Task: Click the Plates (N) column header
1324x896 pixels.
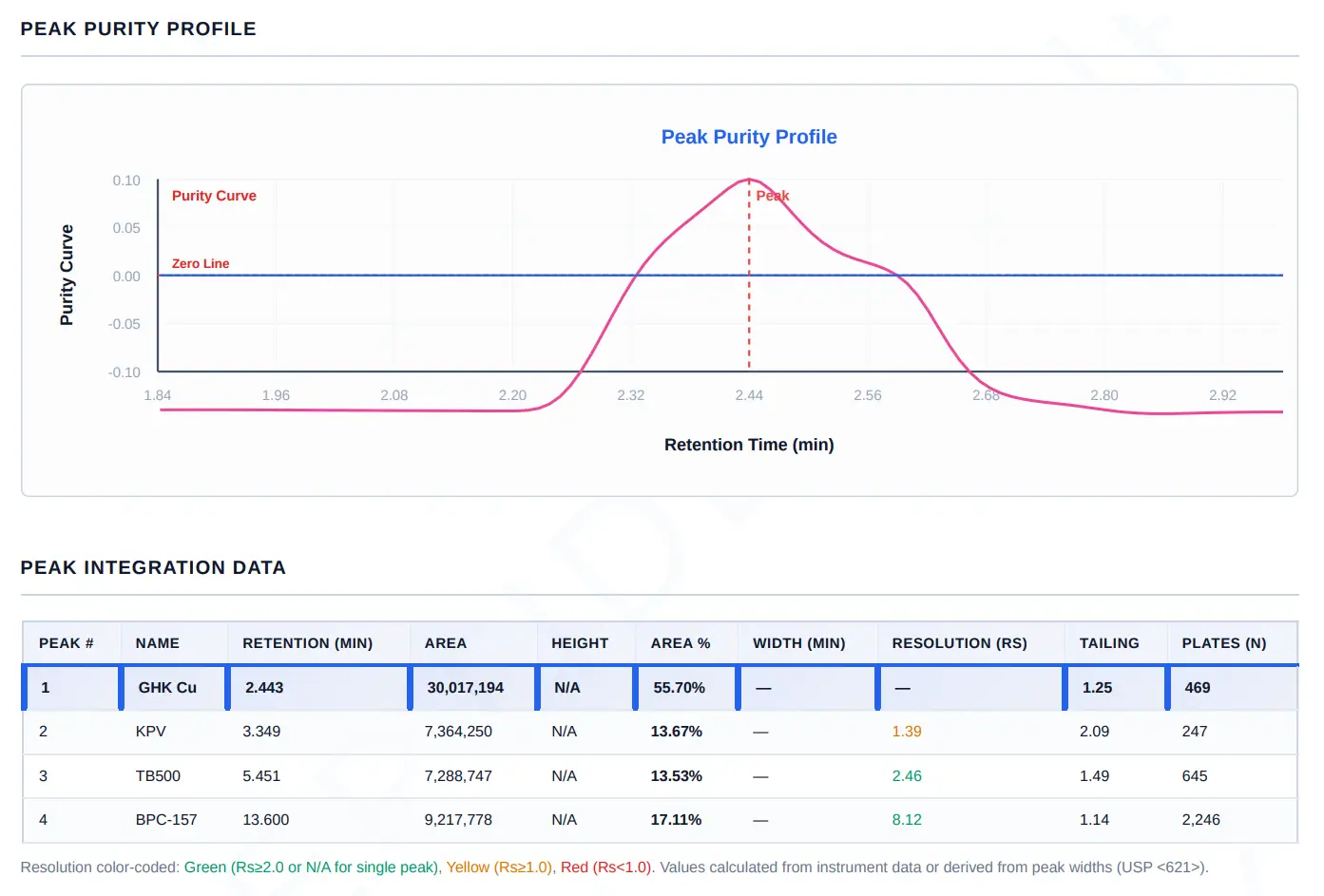Action: point(1224,643)
